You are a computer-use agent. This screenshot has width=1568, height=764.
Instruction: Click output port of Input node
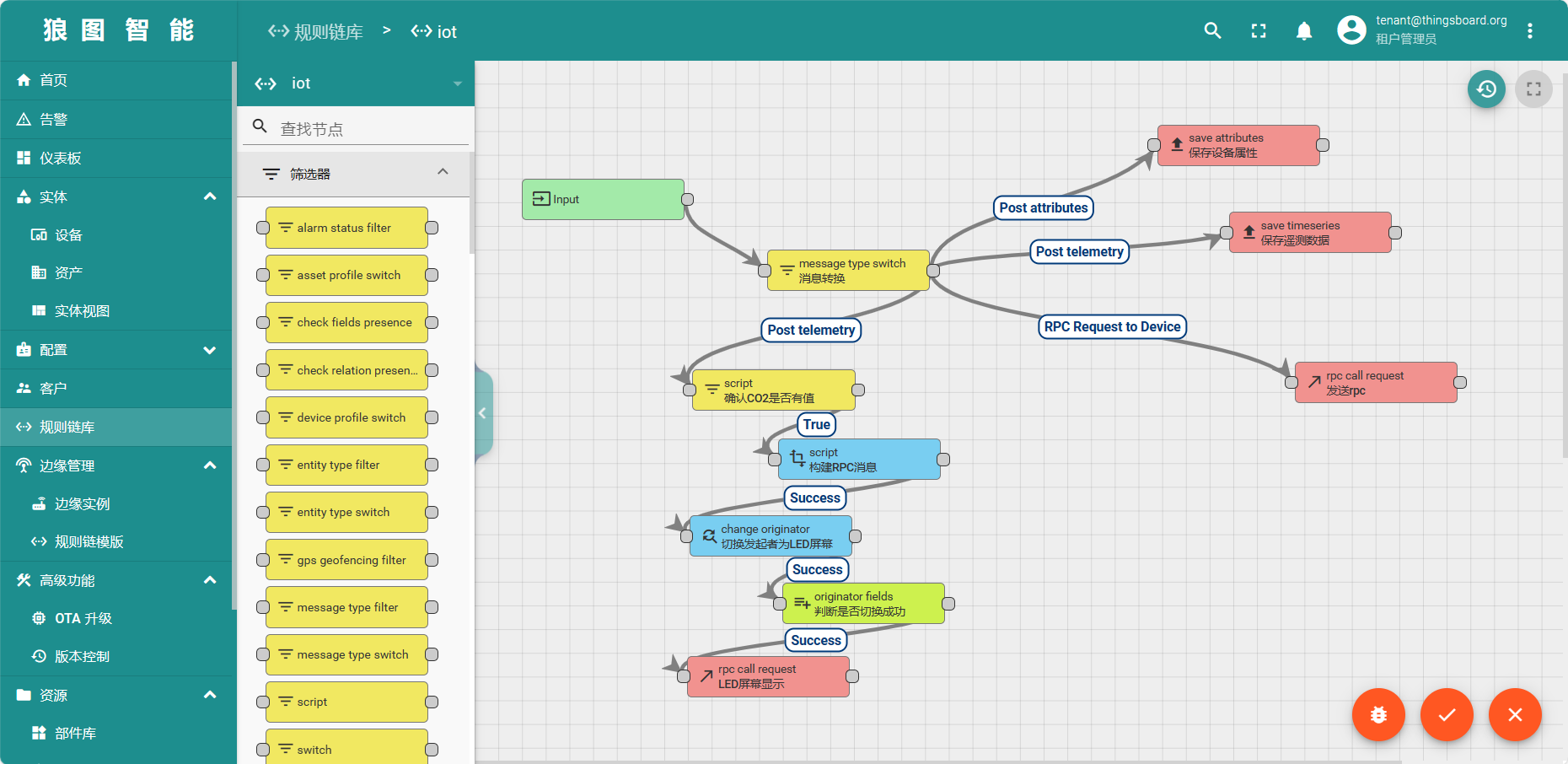click(688, 199)
